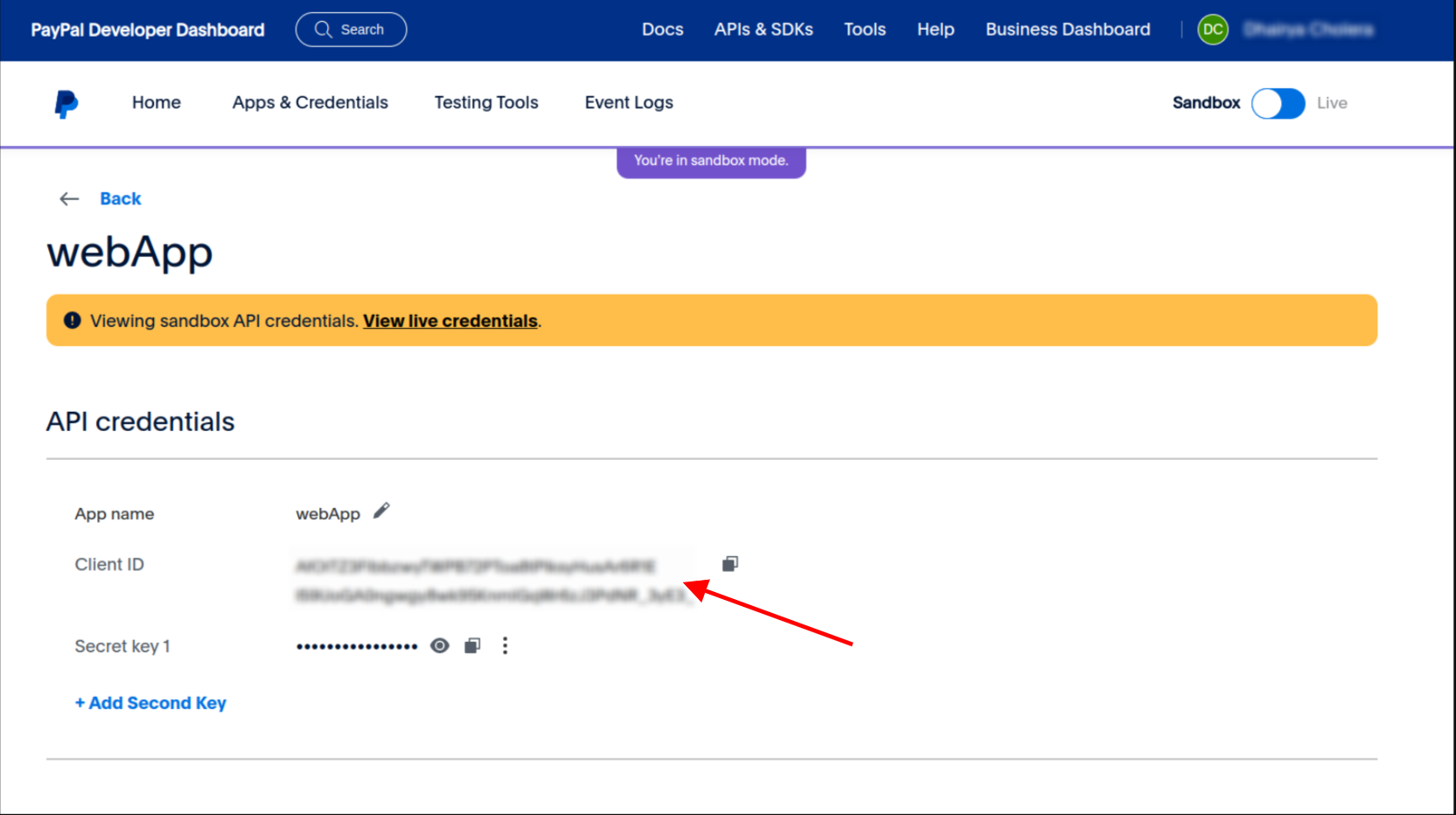
Task: Click inside the Search input field
Action: pos(363,29)
